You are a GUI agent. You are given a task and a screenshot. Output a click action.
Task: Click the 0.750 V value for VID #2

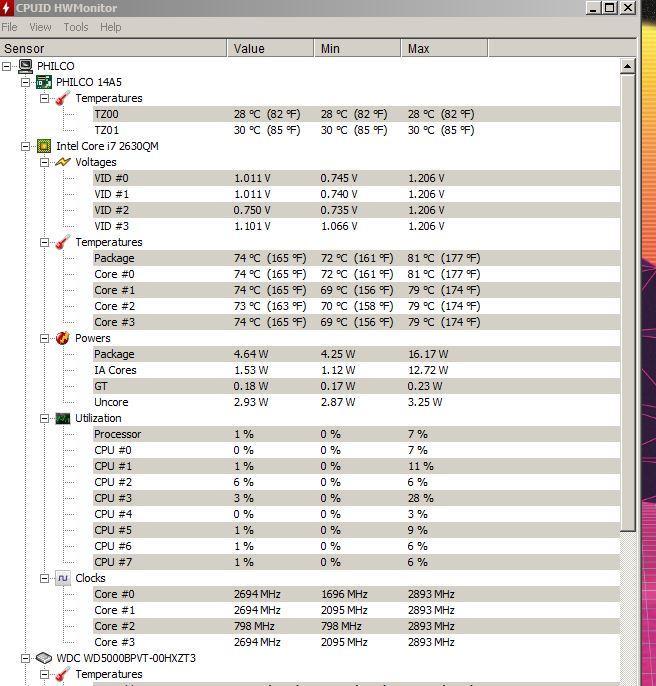pos(252,210)
